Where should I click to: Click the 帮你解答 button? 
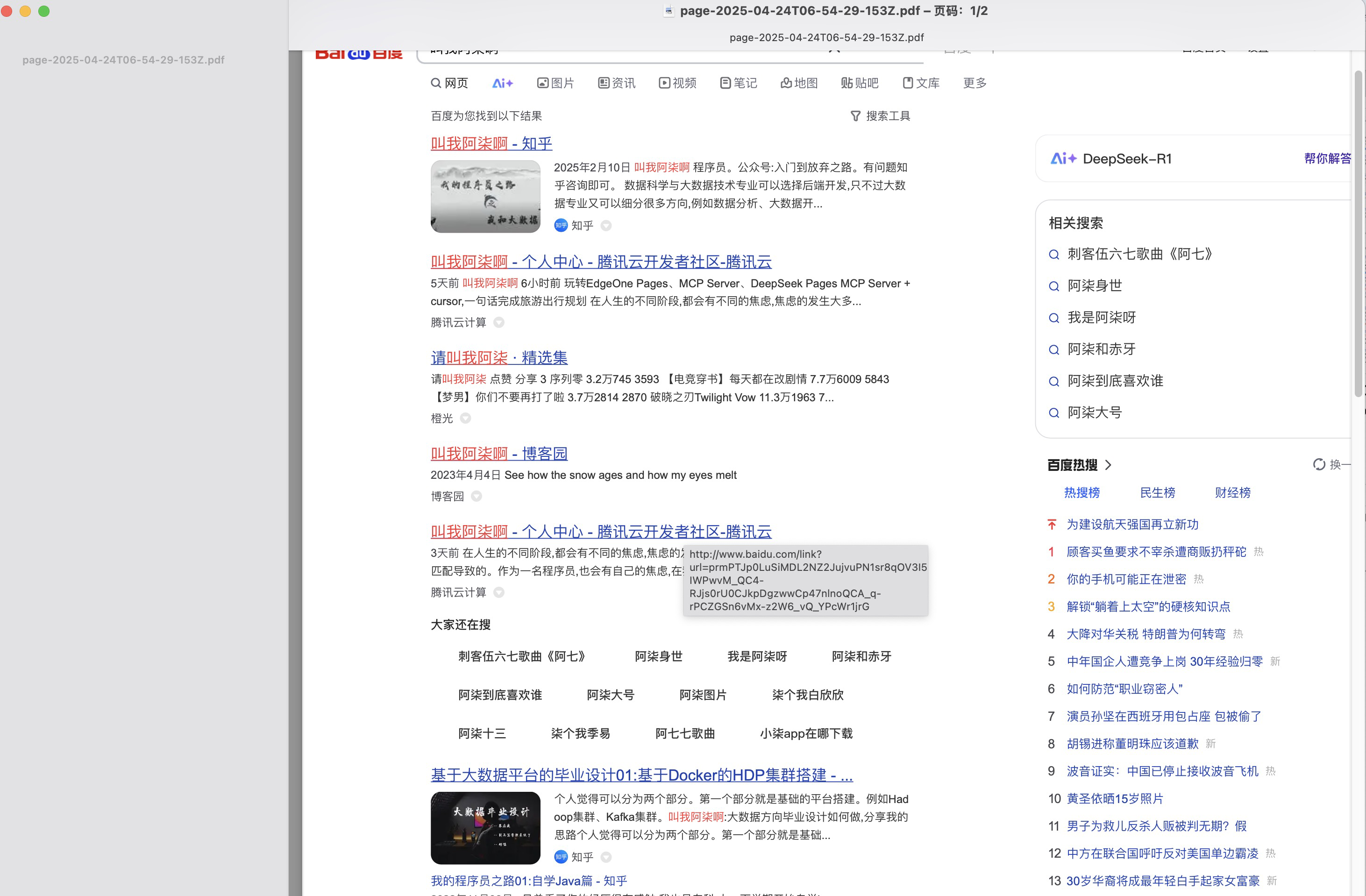pos(1327,158)
